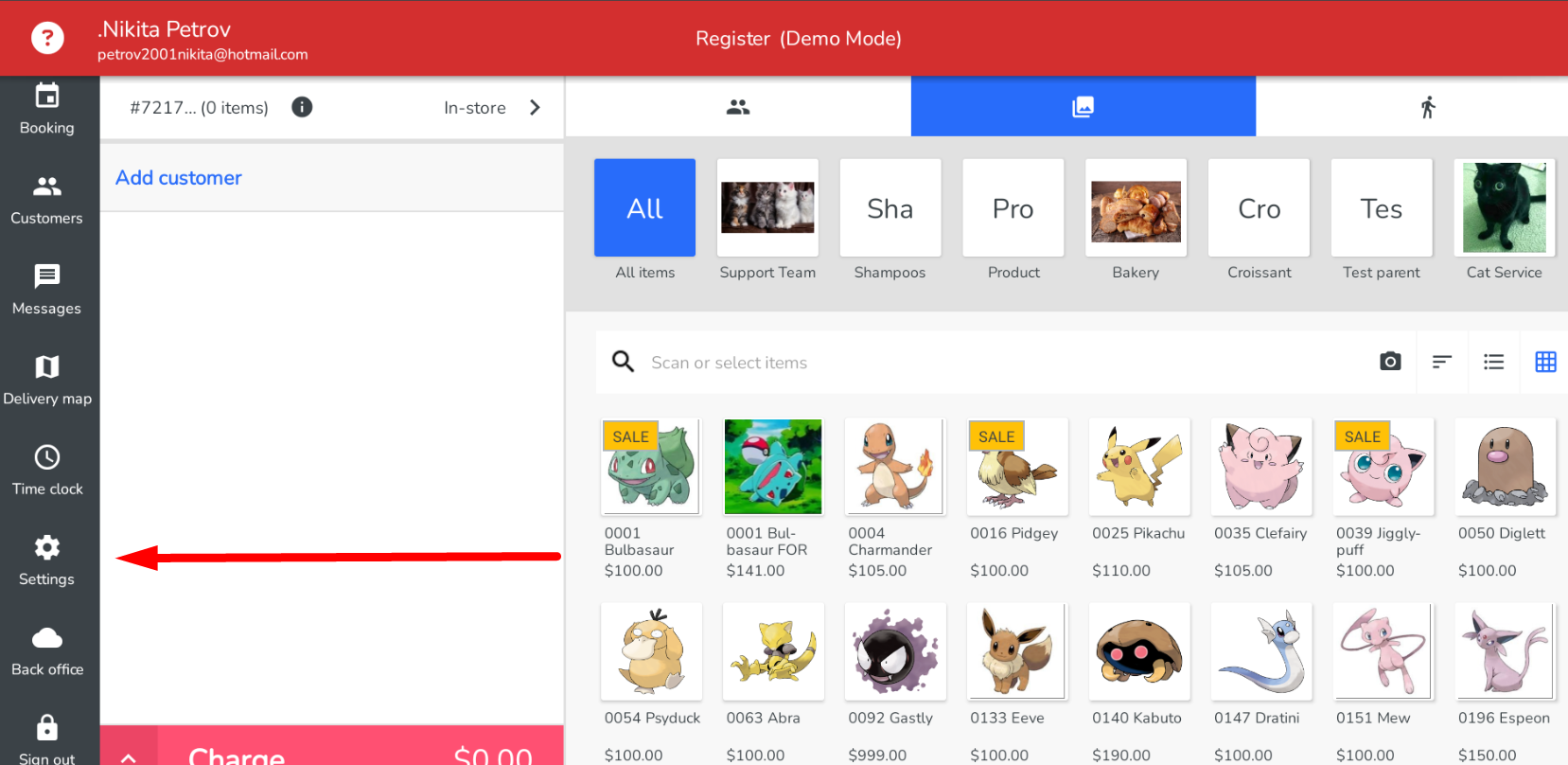Open Messages from the sidebar

point(47,290)
